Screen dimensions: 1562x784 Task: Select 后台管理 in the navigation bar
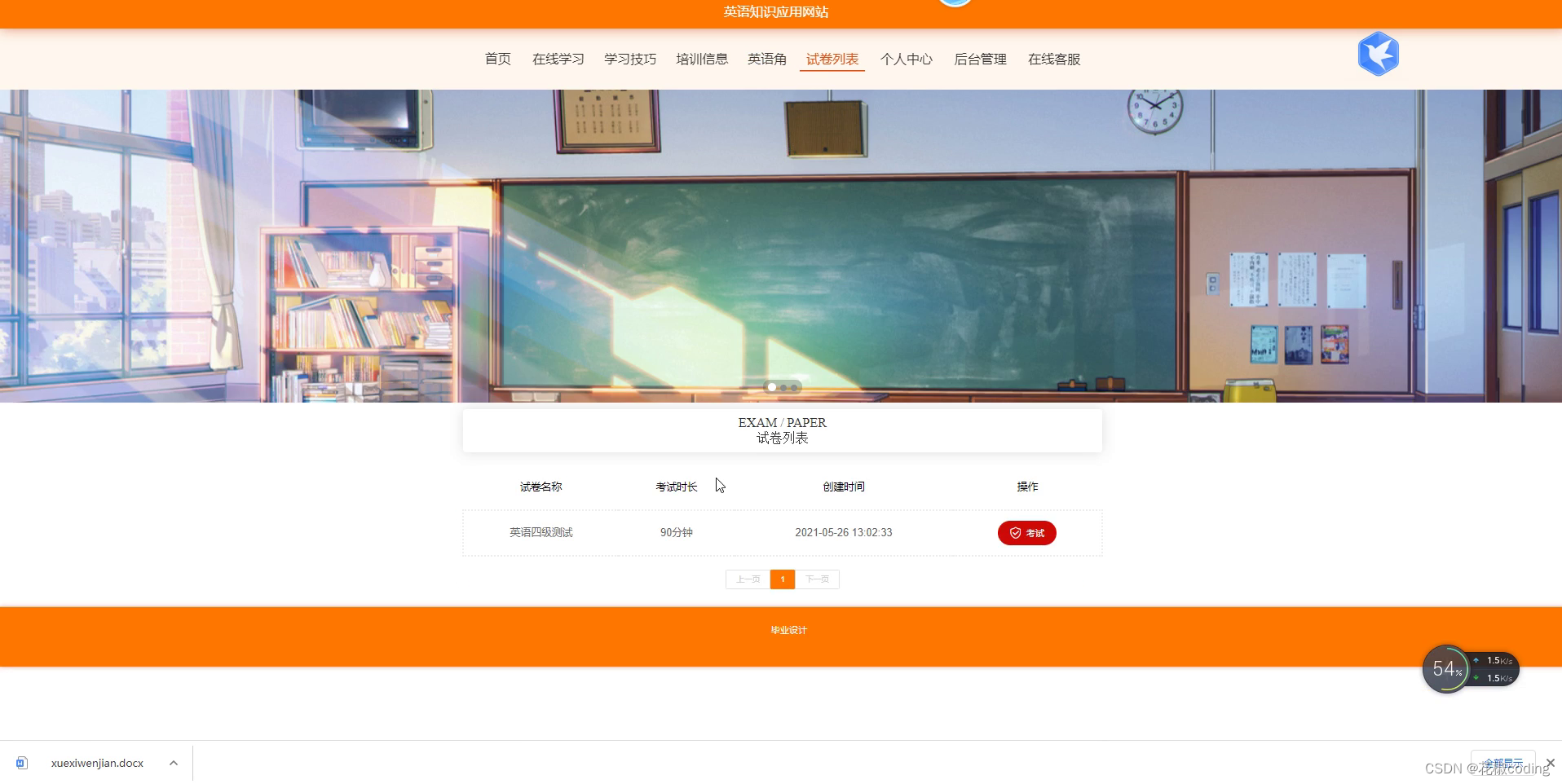pos(980,59)
